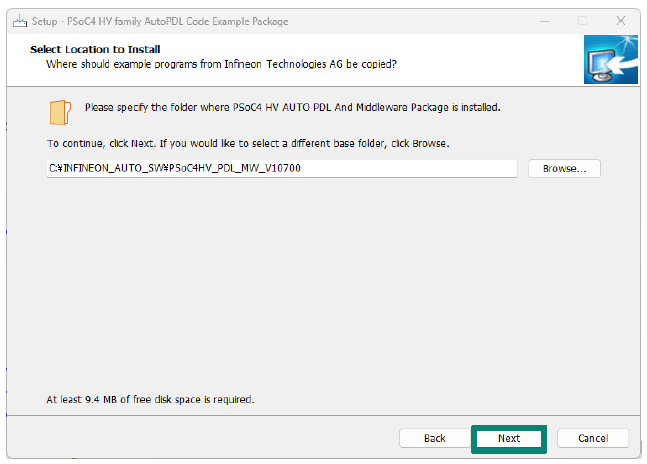This screenshot has width=647, height=464.
Task: Click the 'Select Location to Install' heading
Action: click(x=95, y=49)
